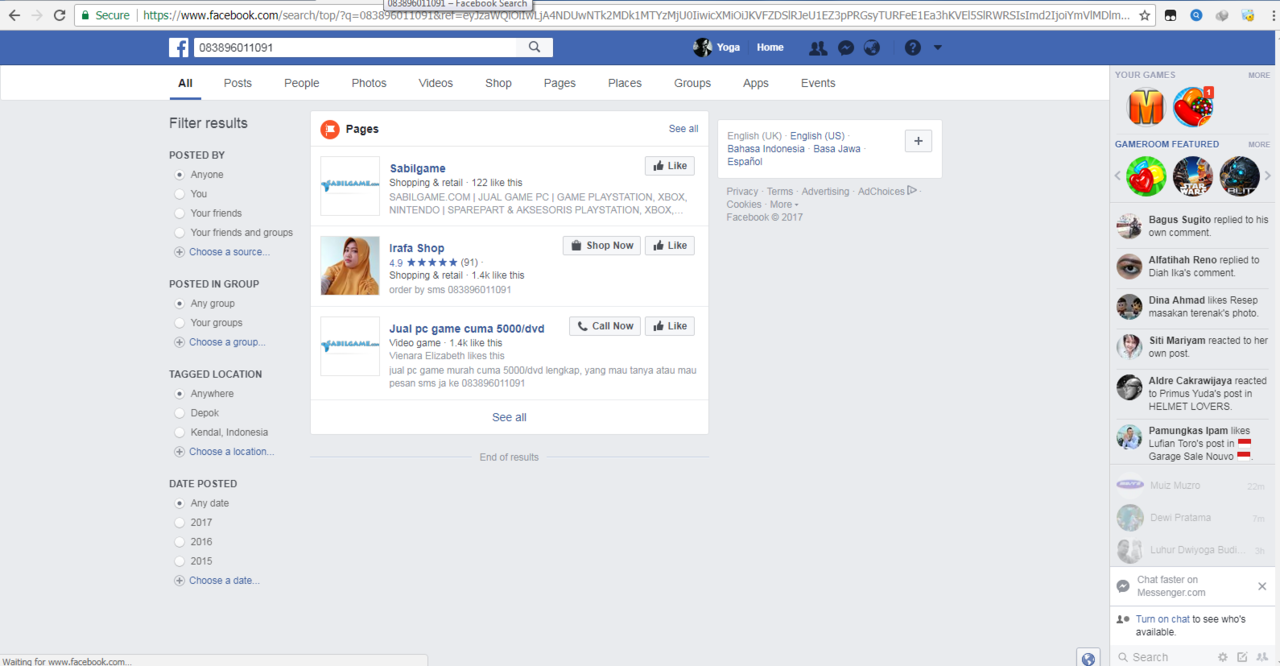Open the footer 'More' dropdown
The image size is (1280, 666).
pos(784,204)
